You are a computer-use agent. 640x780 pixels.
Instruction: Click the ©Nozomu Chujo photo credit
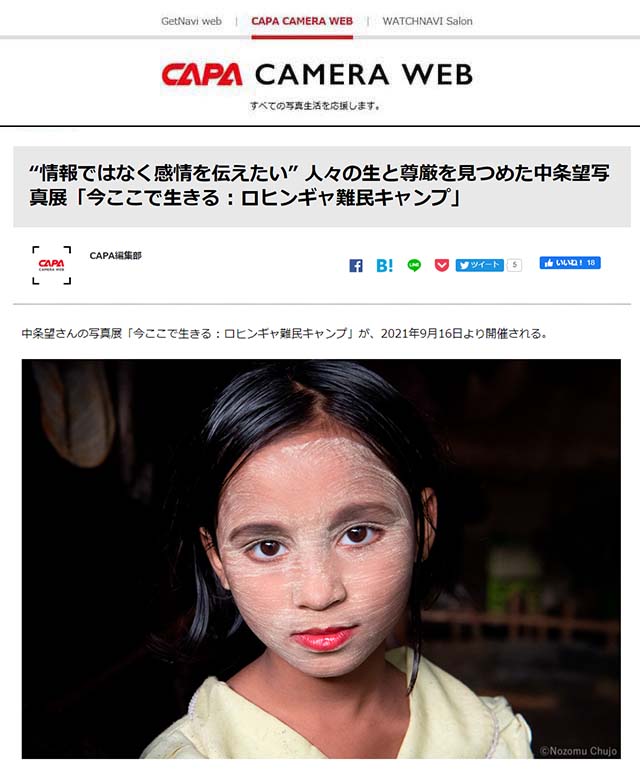(x=578, y=751)
